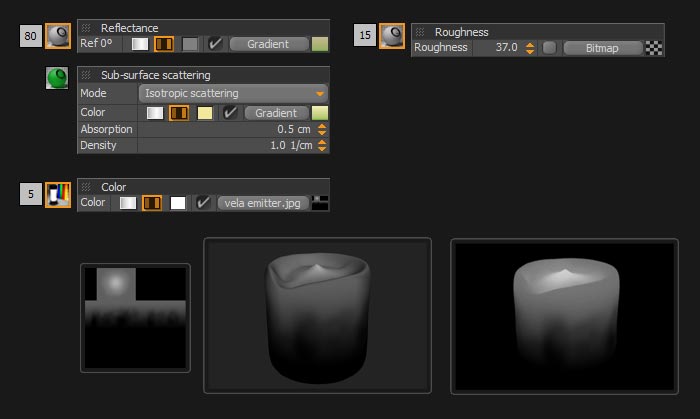Enable the Roughness texture checkbox
Image resolution: width=700 pixels, height=419 pixels.
(549, 48)
